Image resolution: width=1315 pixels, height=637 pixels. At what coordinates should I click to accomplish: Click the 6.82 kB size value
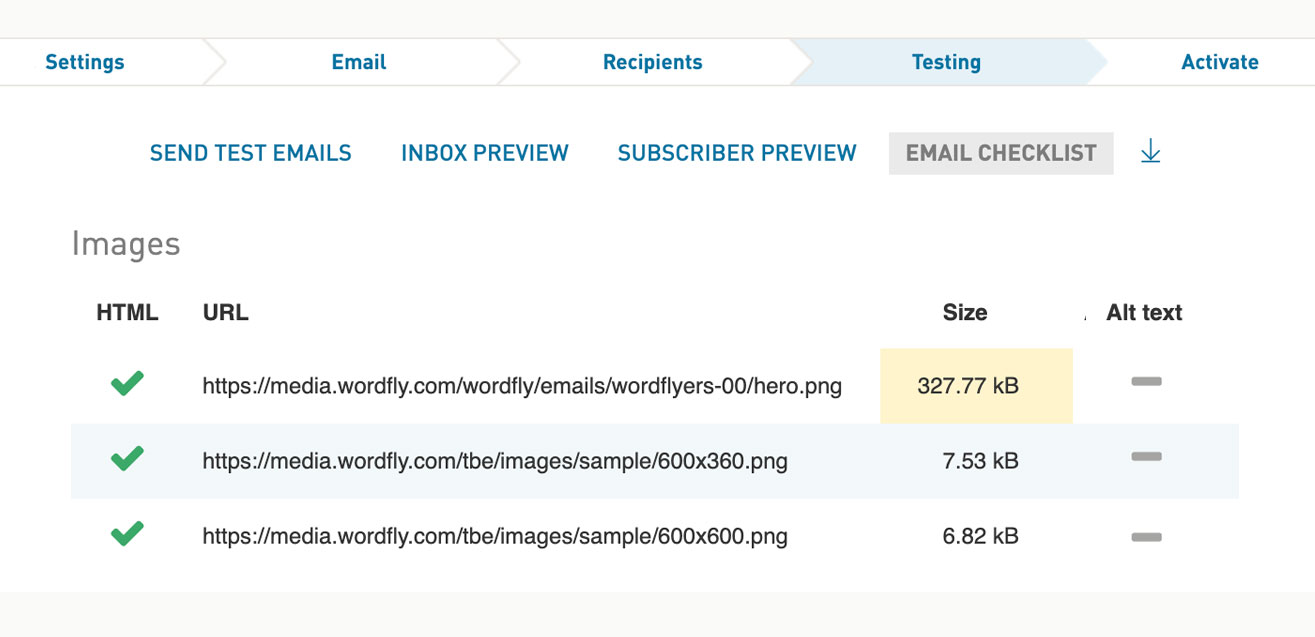(x=980, y=536)
